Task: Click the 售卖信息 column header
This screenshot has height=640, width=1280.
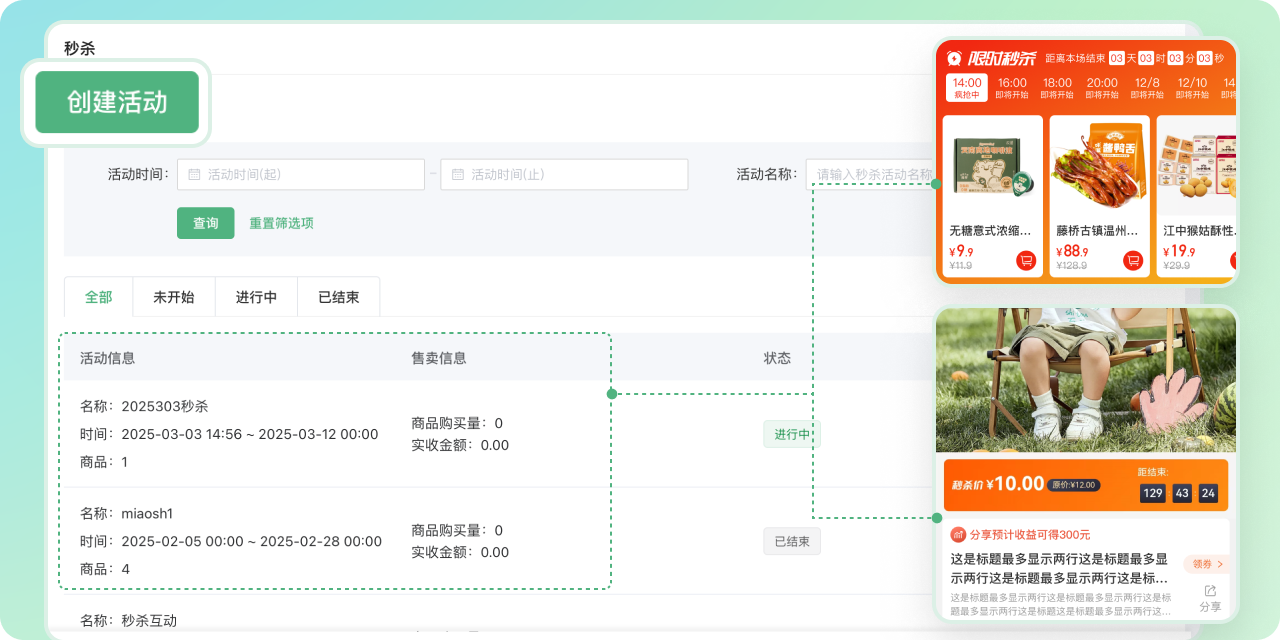Action: [439, 357]
